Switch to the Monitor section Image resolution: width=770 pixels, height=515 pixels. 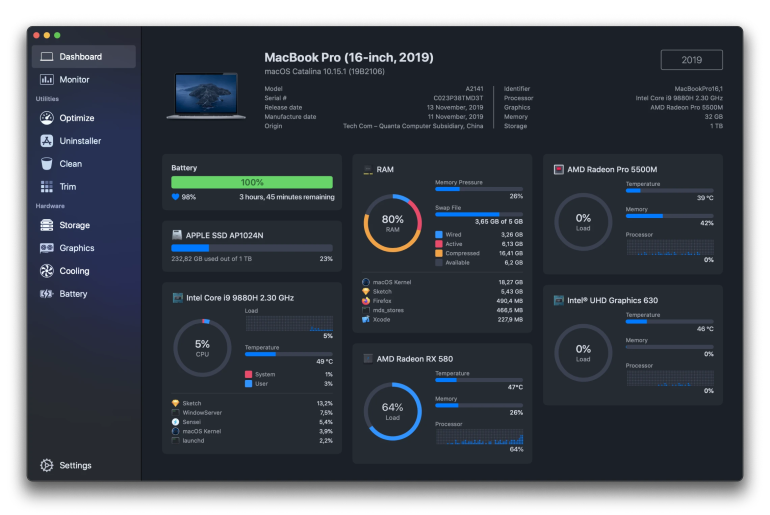click(x=84, y=80)
